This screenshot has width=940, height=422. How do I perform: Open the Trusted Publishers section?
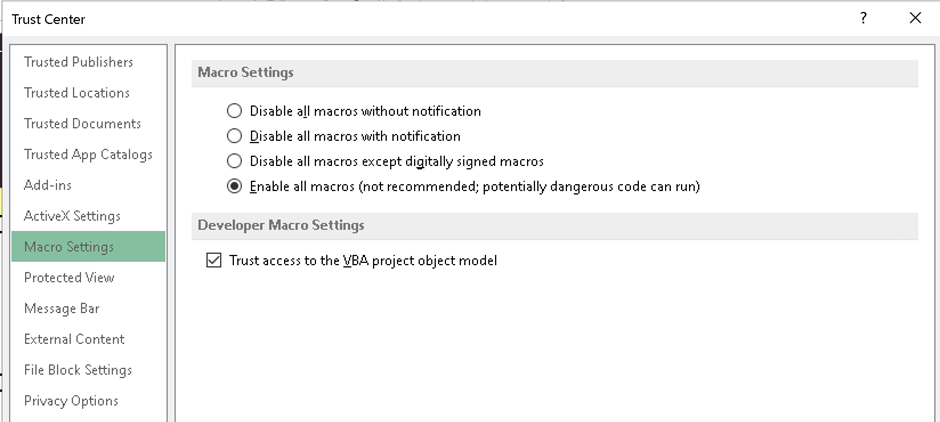coord(78,62)
